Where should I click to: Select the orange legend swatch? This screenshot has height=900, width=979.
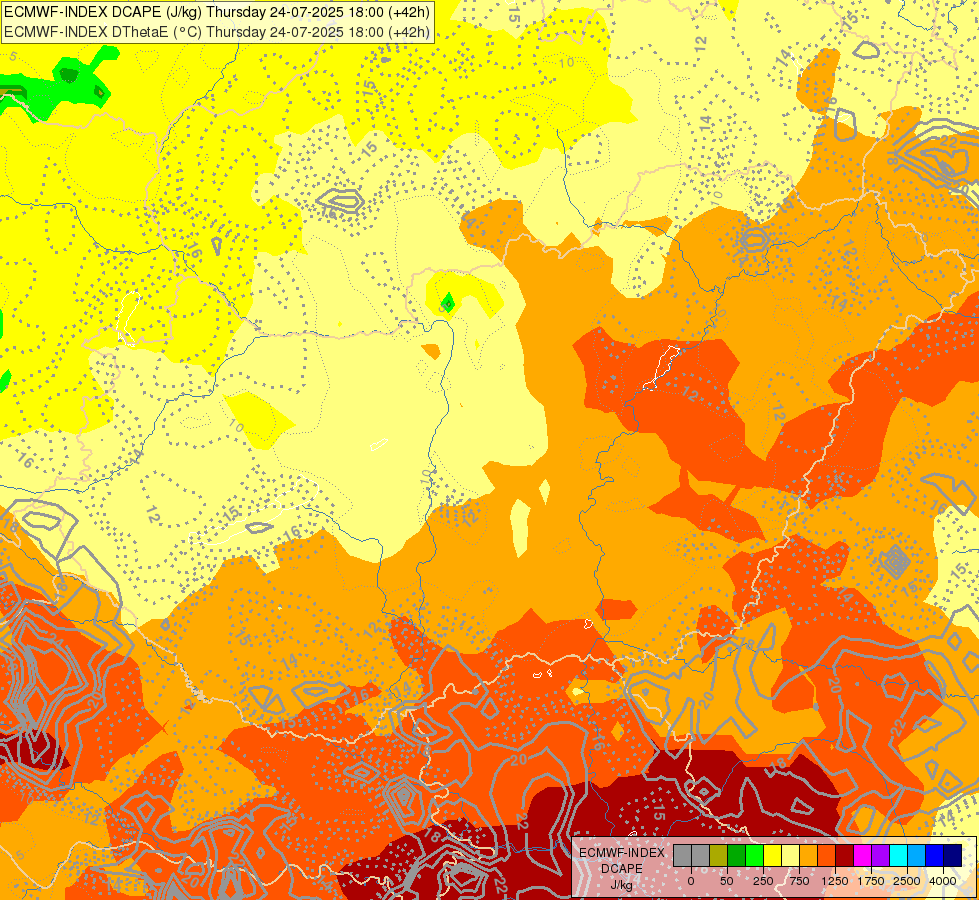(809, 856)
